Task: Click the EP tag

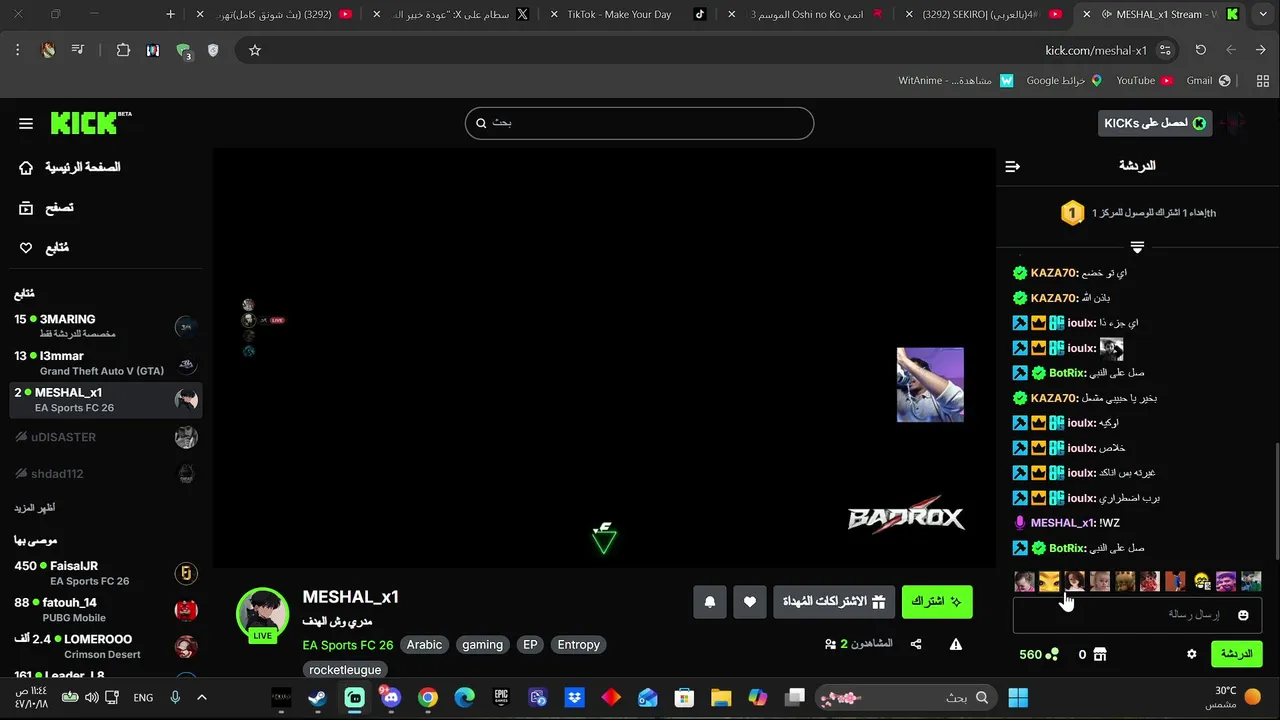Action: [530, 645]
